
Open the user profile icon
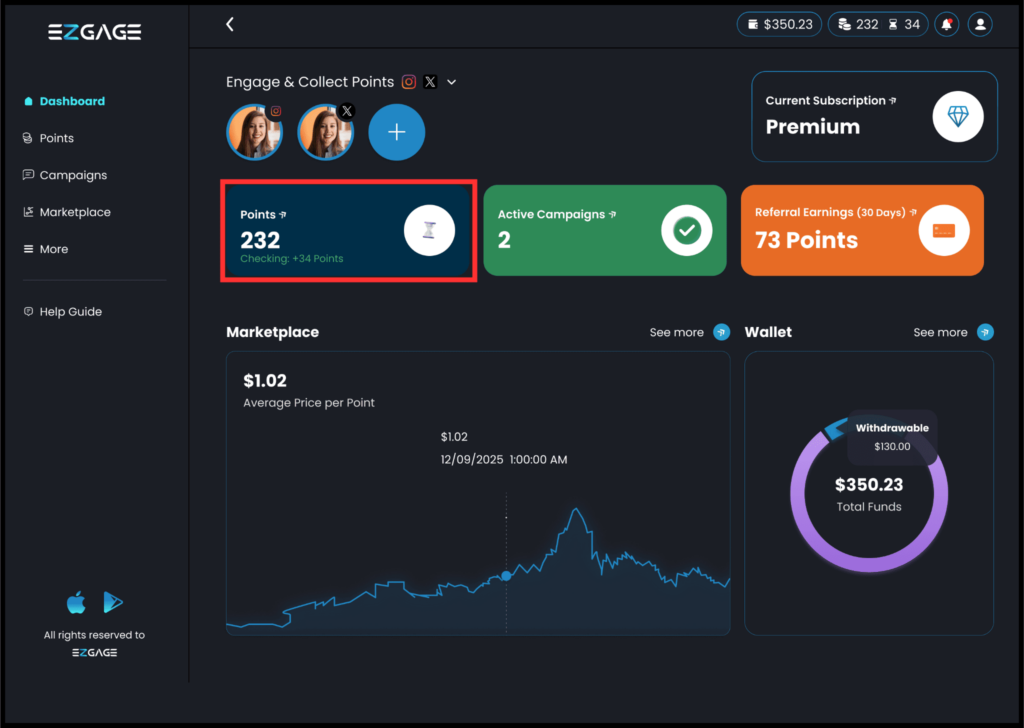pos(980,24)
